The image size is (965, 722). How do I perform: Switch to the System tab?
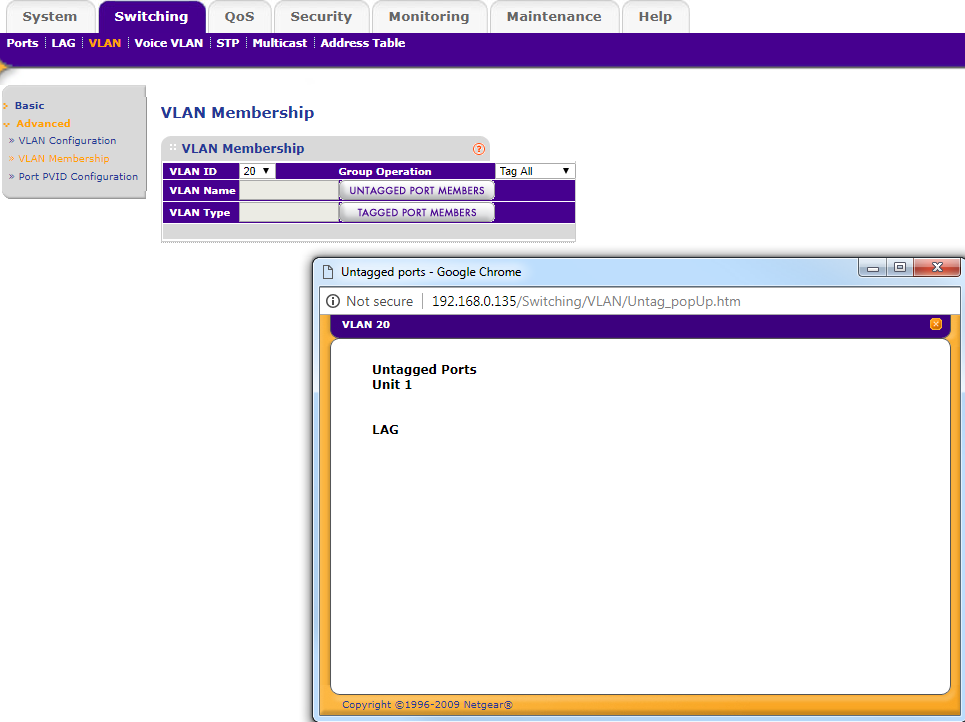pos(49,17)
